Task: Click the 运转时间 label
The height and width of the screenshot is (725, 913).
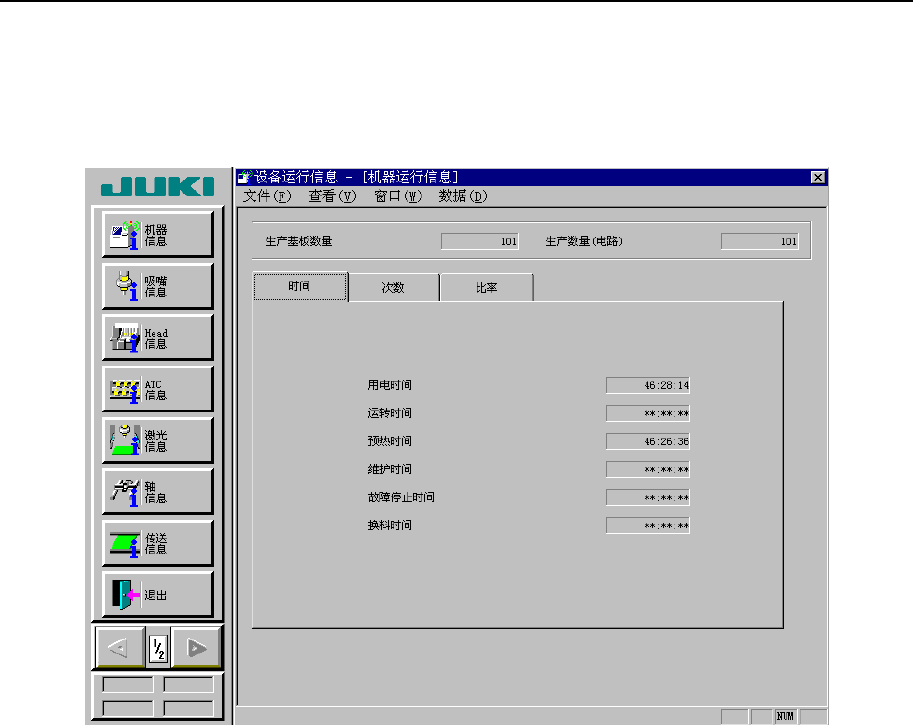Action: pos(390,413)
